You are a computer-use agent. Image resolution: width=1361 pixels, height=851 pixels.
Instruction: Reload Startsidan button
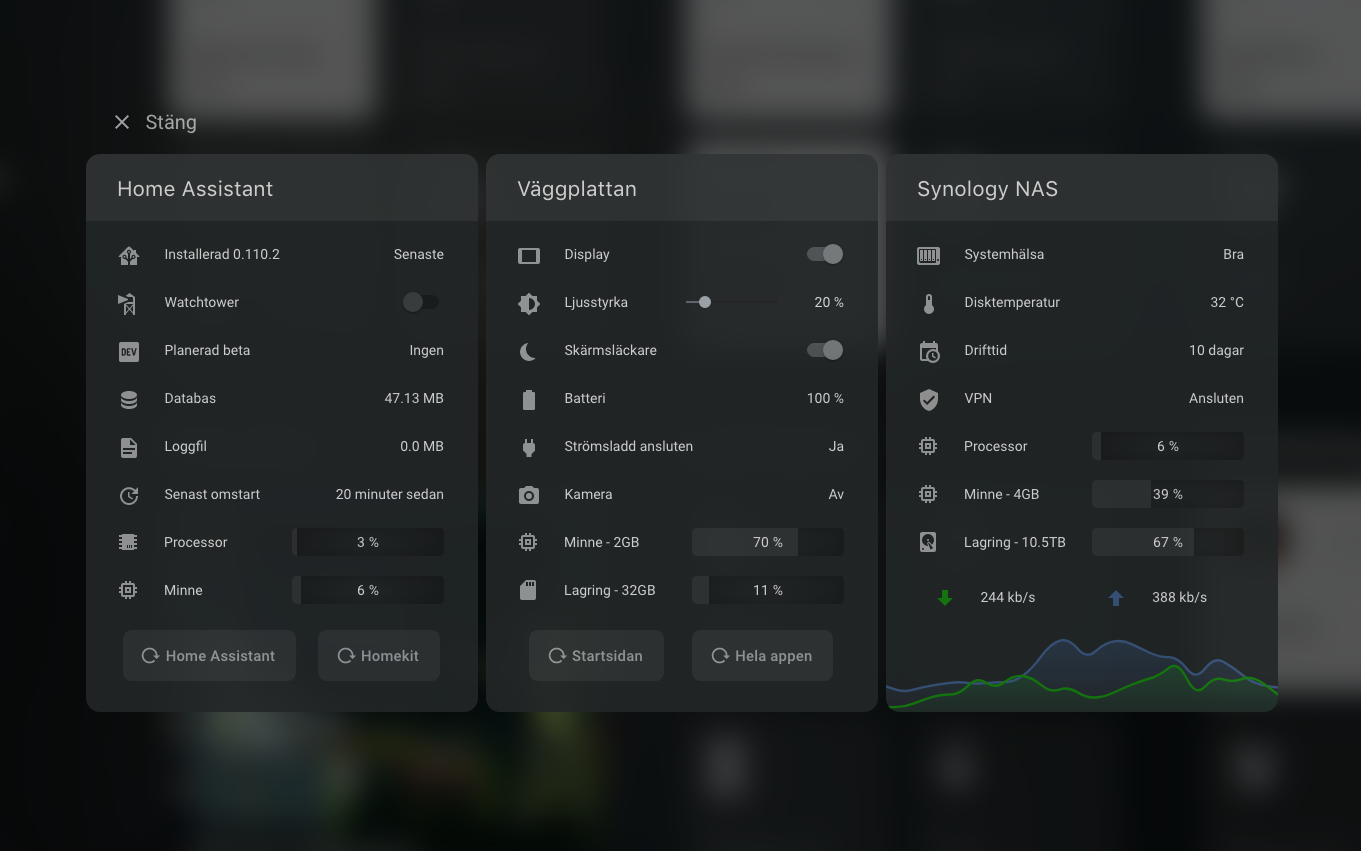[x=596, y=656]
